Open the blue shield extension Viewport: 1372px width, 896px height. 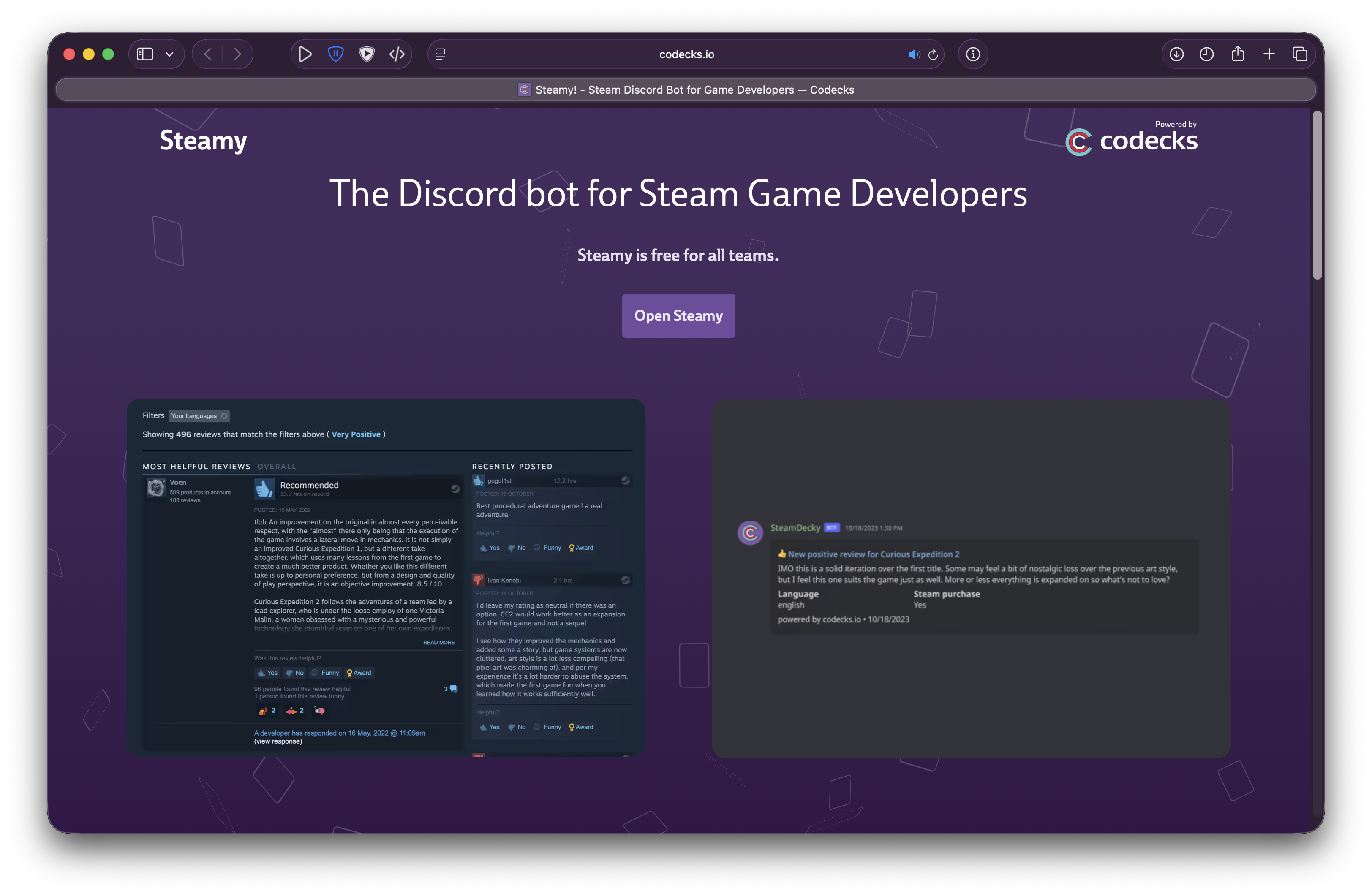click(335, 54)
